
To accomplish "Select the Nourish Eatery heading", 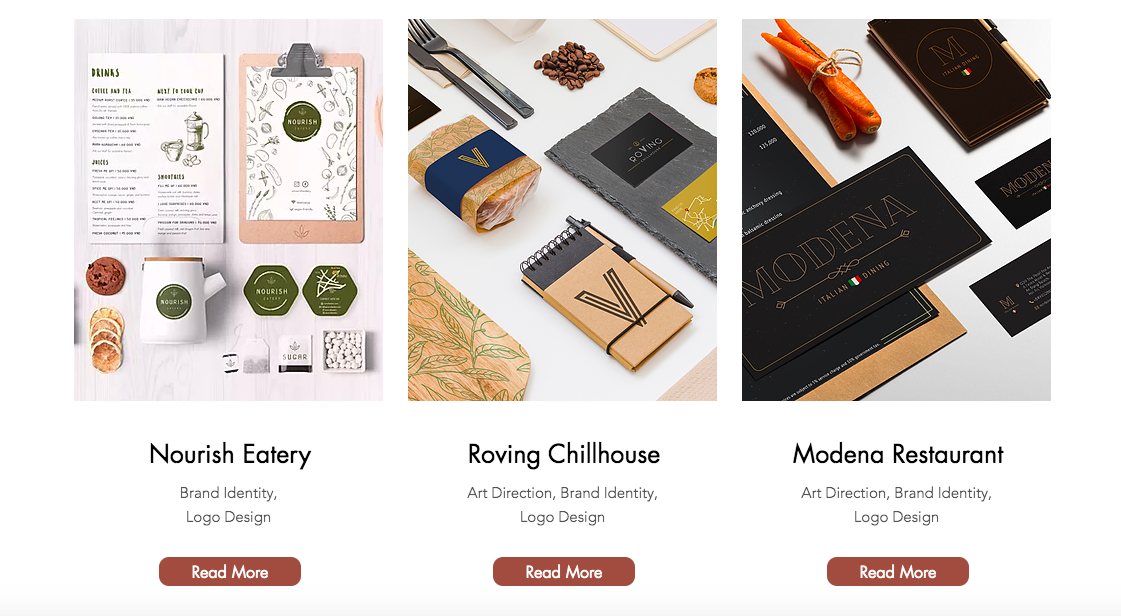I will (229, 454).
